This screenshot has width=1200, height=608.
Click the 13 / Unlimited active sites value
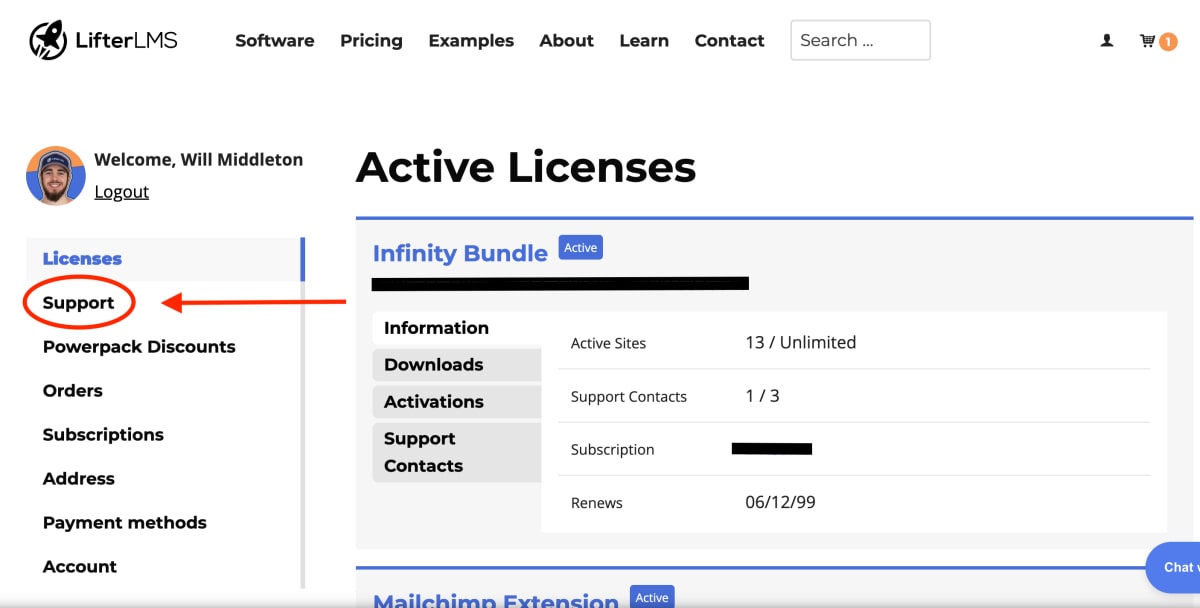[801, 342]
